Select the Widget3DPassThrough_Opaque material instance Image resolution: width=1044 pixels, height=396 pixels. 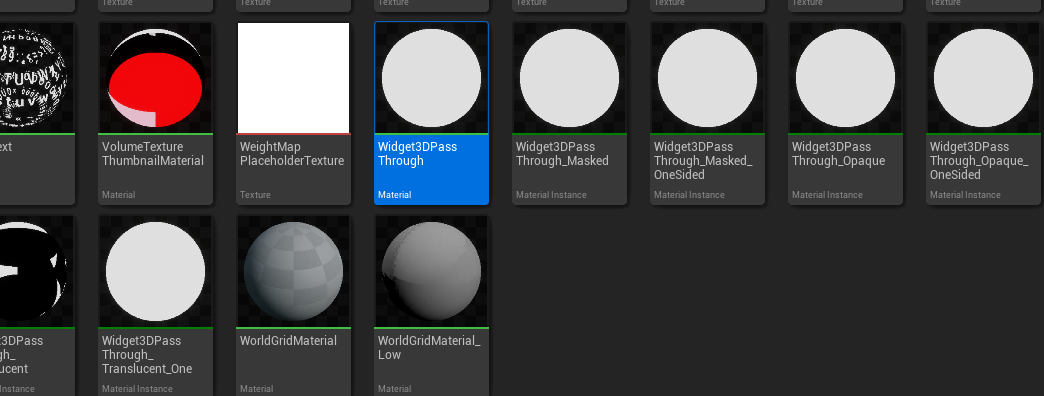coord(846,113)
